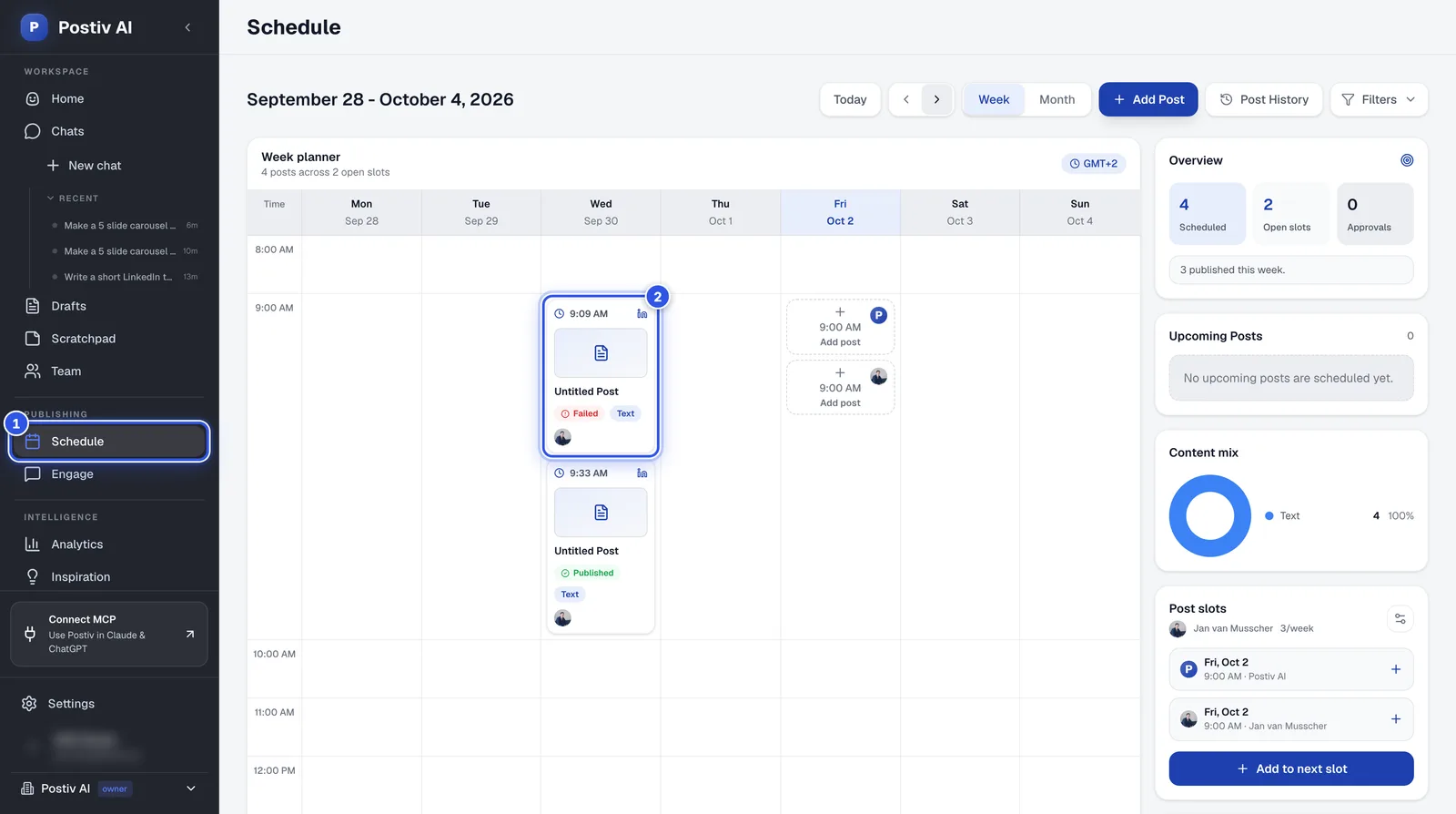The width and height of the screenshot is (1456, 814).
Task: Open the 9:09 AM failed post card
Action: pyautogui.click(x=601, y=375)
